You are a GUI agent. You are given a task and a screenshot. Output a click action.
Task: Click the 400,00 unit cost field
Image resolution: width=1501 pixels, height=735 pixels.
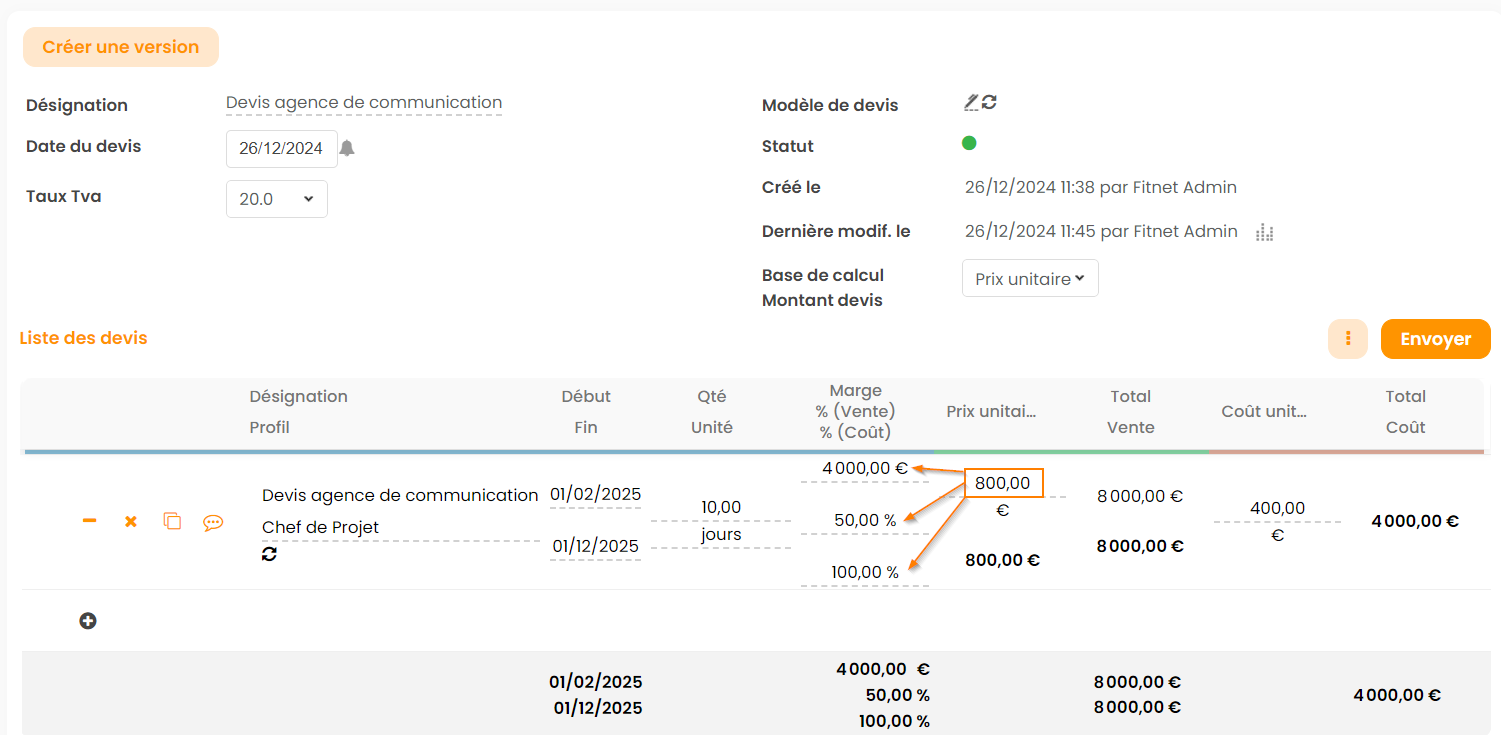coord(1277,508)
